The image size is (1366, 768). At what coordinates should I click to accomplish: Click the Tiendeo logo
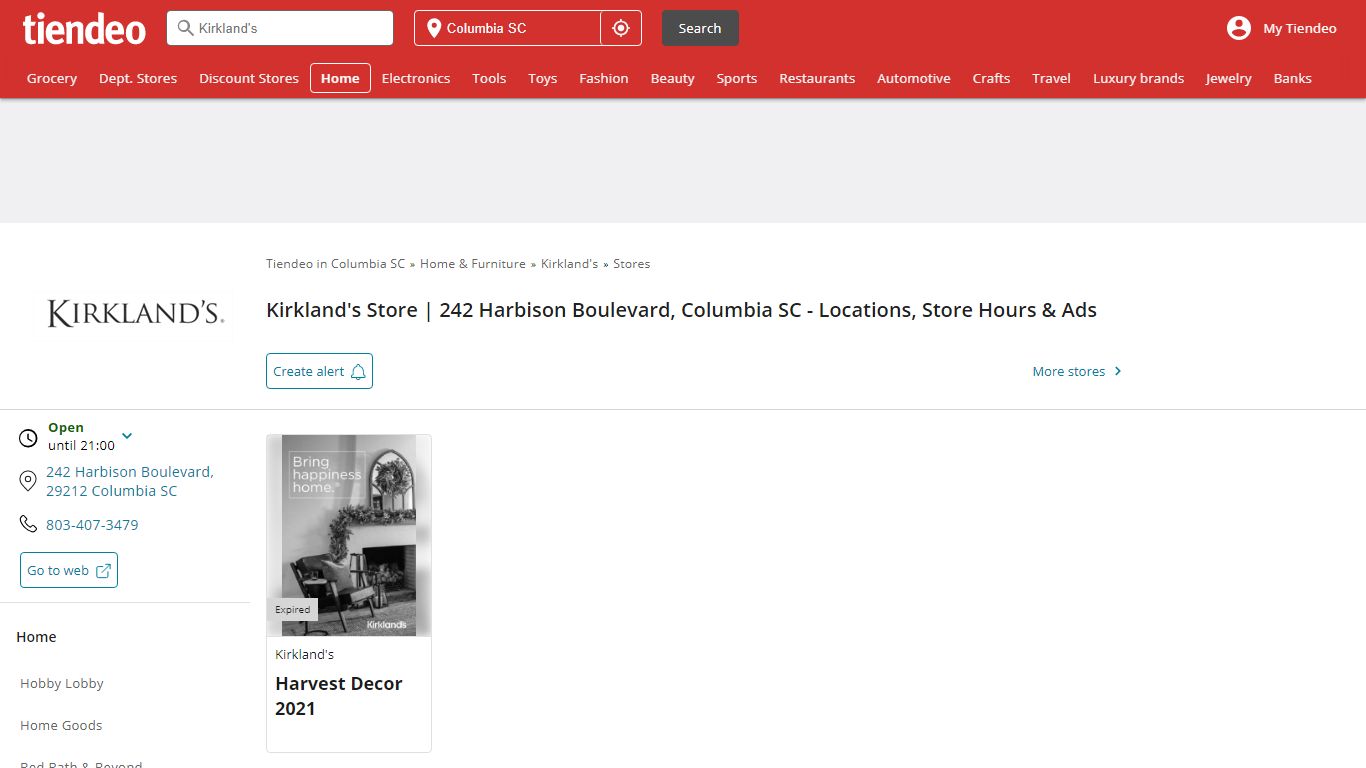tap(84, 28)
